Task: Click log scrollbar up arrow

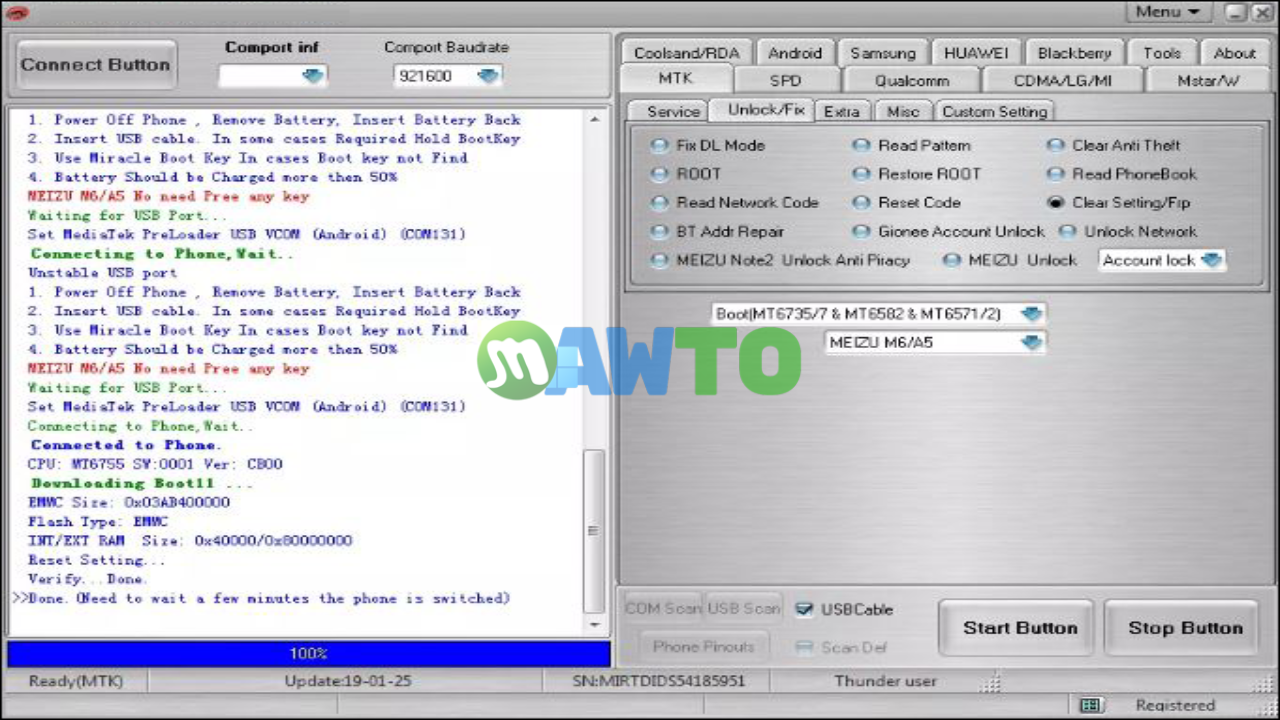Action: [595, 119]
